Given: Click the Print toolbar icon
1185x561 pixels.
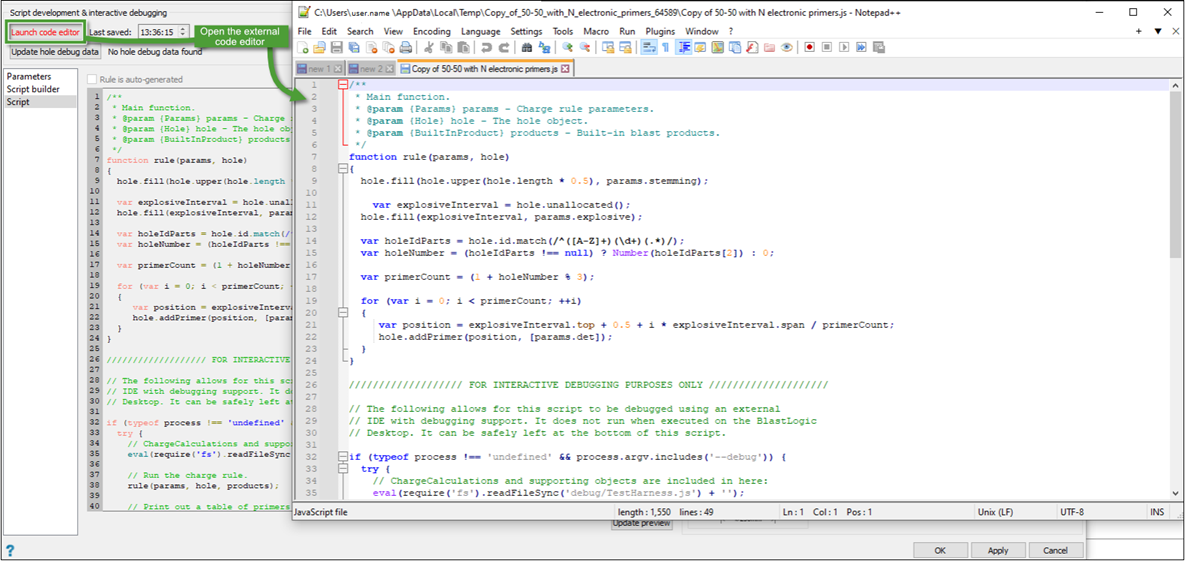Looking at the screenshot, I should [406, 47].
